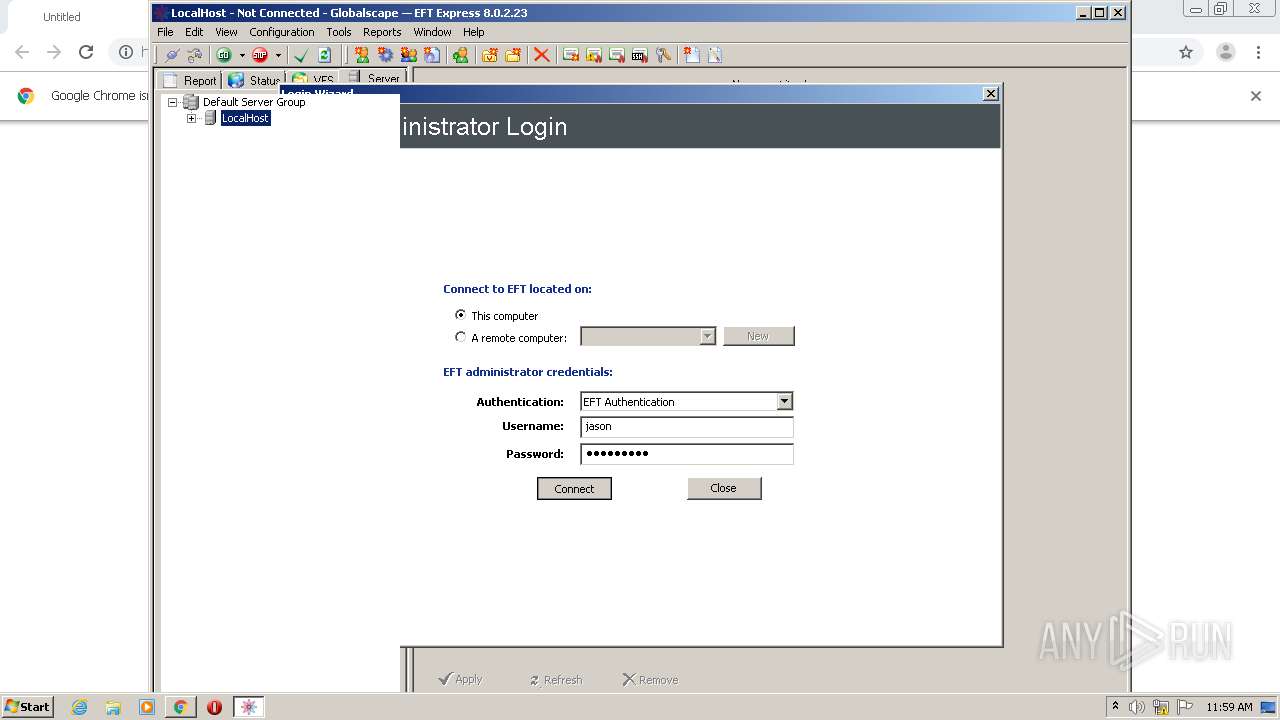Click the Password input field
1280x720 pixels.
pos(687,454)
